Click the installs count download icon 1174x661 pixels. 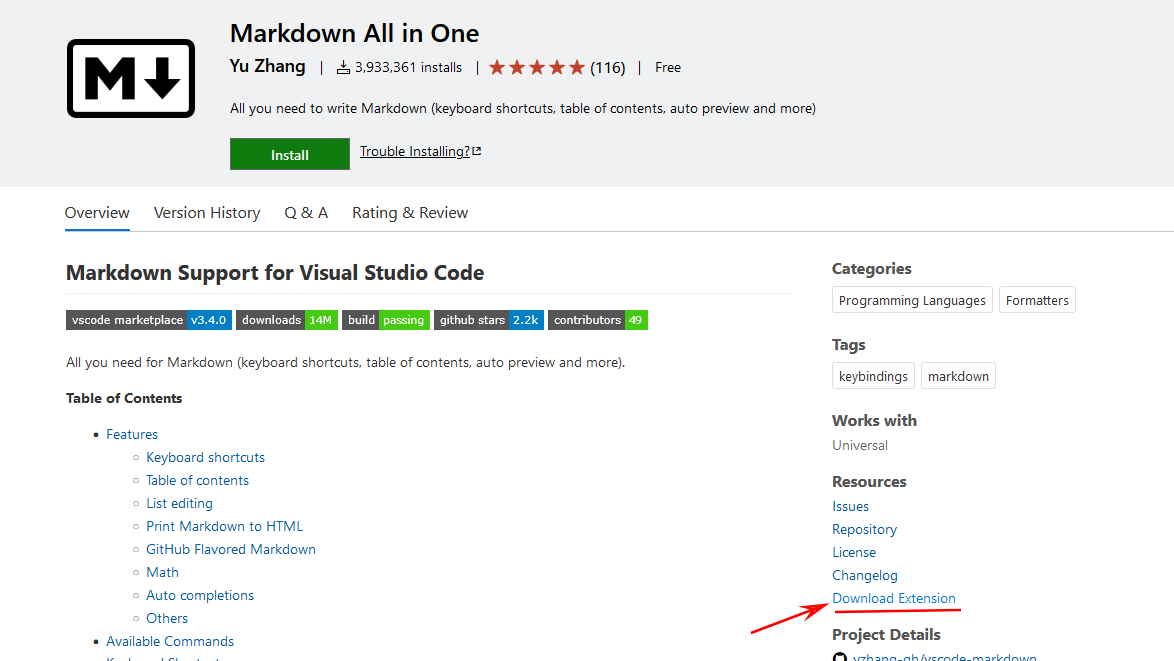(343, 67)
